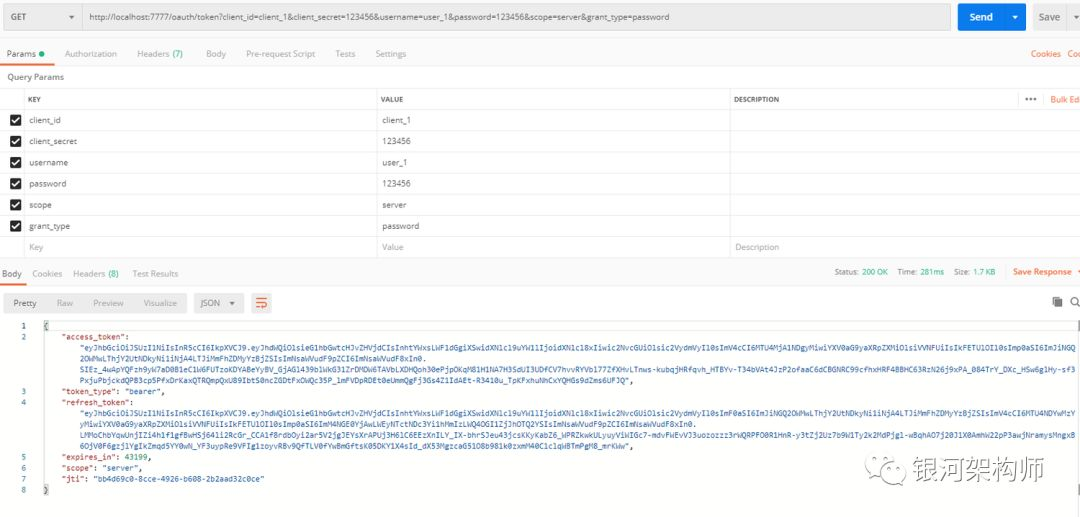Copy the response body to clipboard
Image resolution: width=1080 pixels, height=517 pixels.
click(1057, 302)
